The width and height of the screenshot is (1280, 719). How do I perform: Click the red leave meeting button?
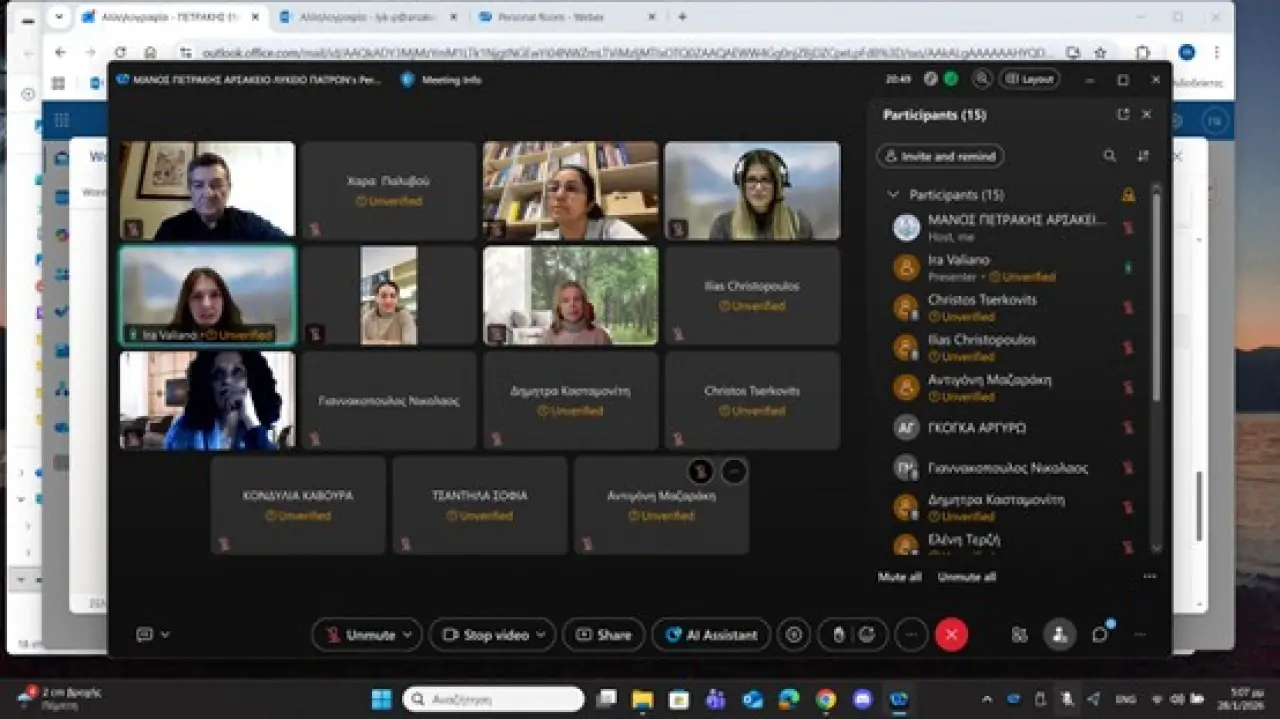pos(951,634)
